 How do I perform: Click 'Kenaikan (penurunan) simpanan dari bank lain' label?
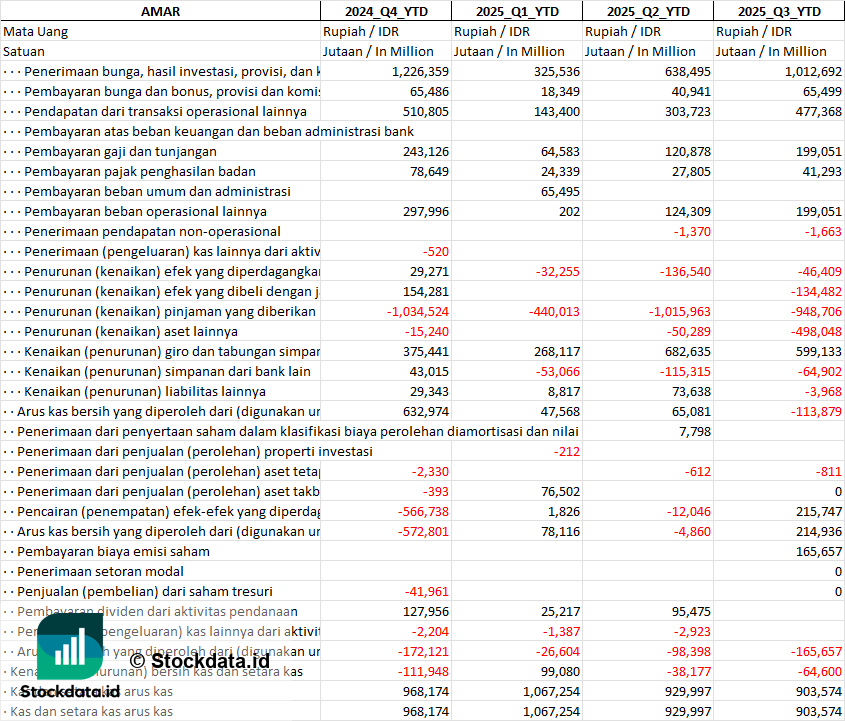click(167, 371)
